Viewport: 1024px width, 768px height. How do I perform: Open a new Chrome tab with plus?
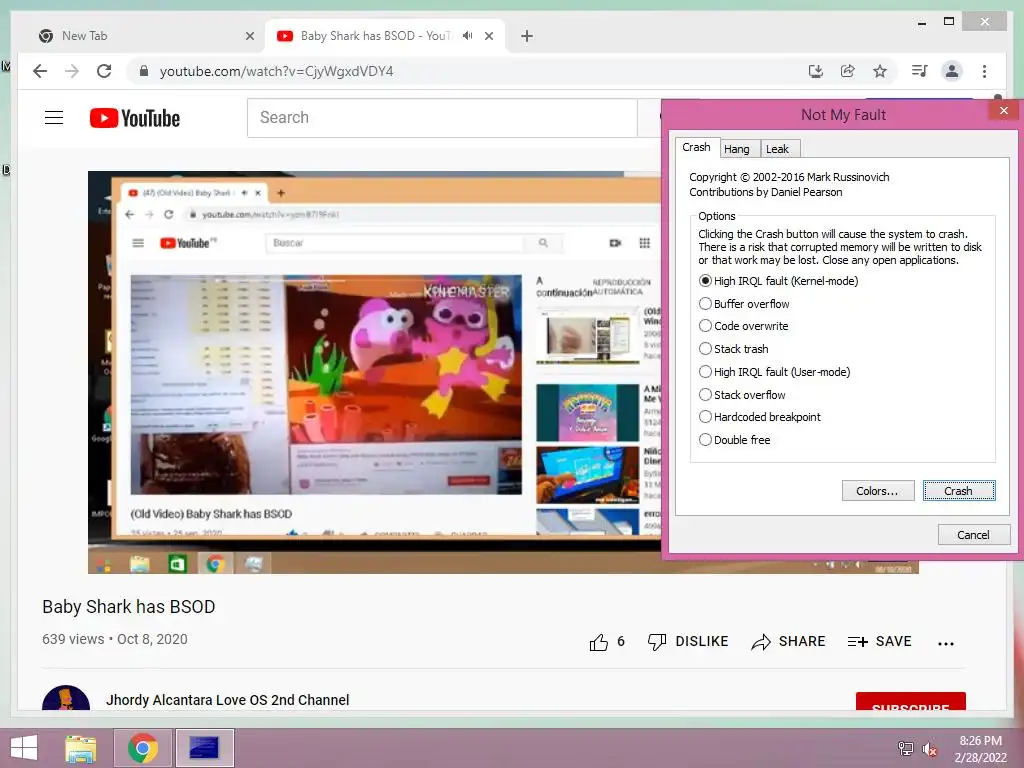tap(527, 36)
